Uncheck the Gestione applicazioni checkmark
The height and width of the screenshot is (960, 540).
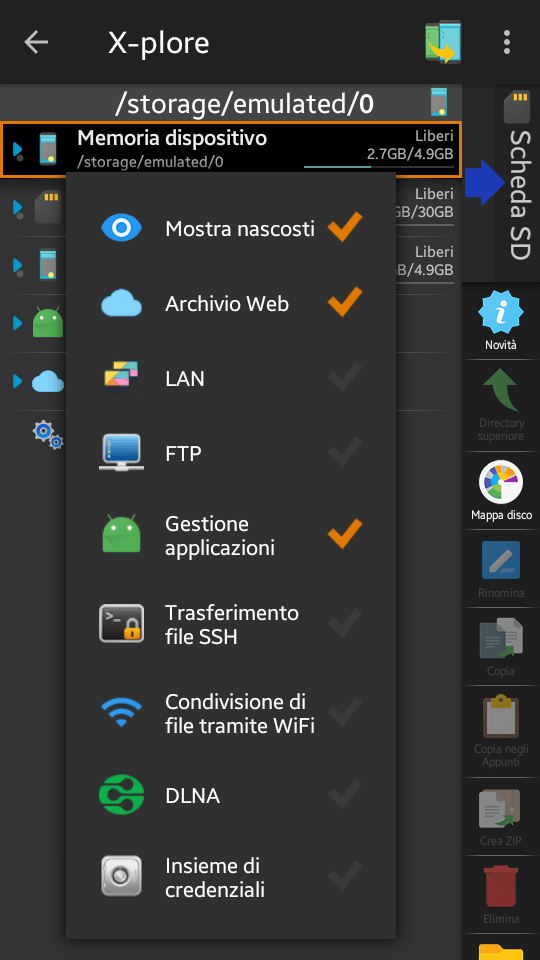(x=345, y=533)
